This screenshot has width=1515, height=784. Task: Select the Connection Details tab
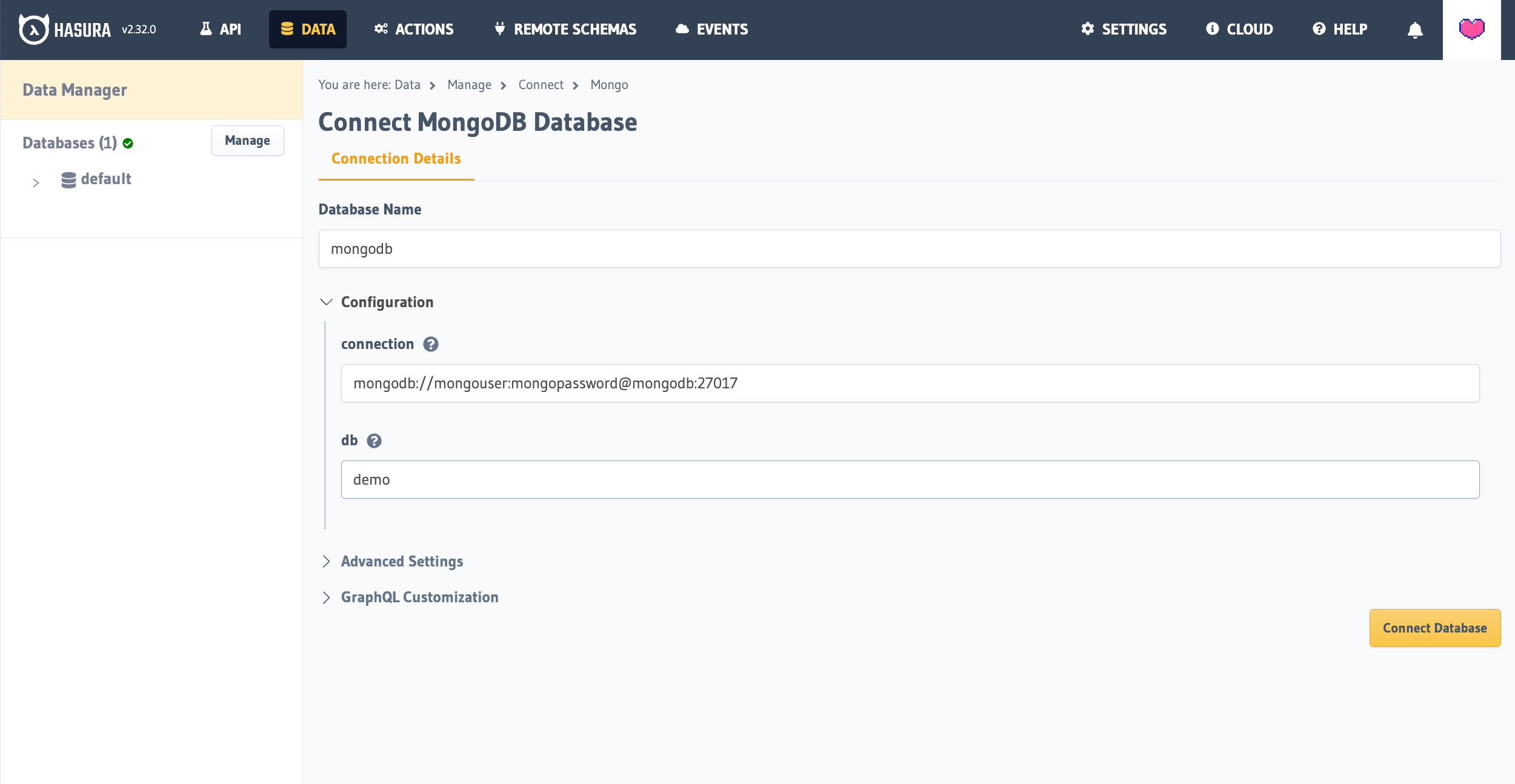pyautogui.click(x=397, y=158)
